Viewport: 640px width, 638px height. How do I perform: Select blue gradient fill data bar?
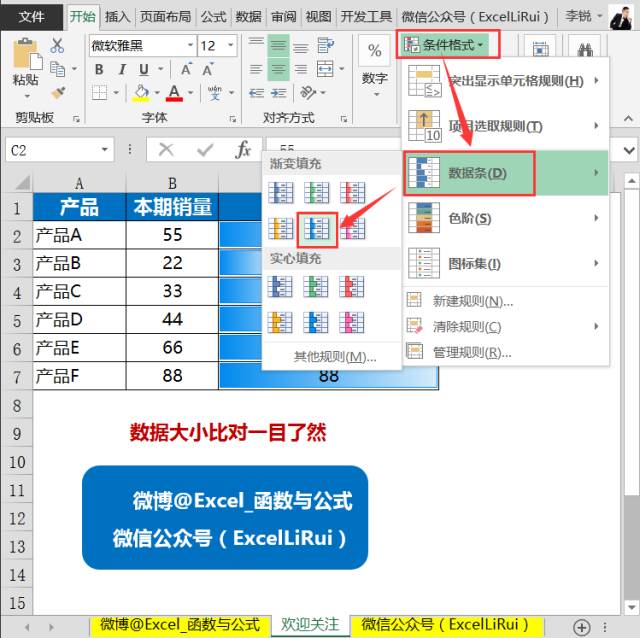click(281, 193)
